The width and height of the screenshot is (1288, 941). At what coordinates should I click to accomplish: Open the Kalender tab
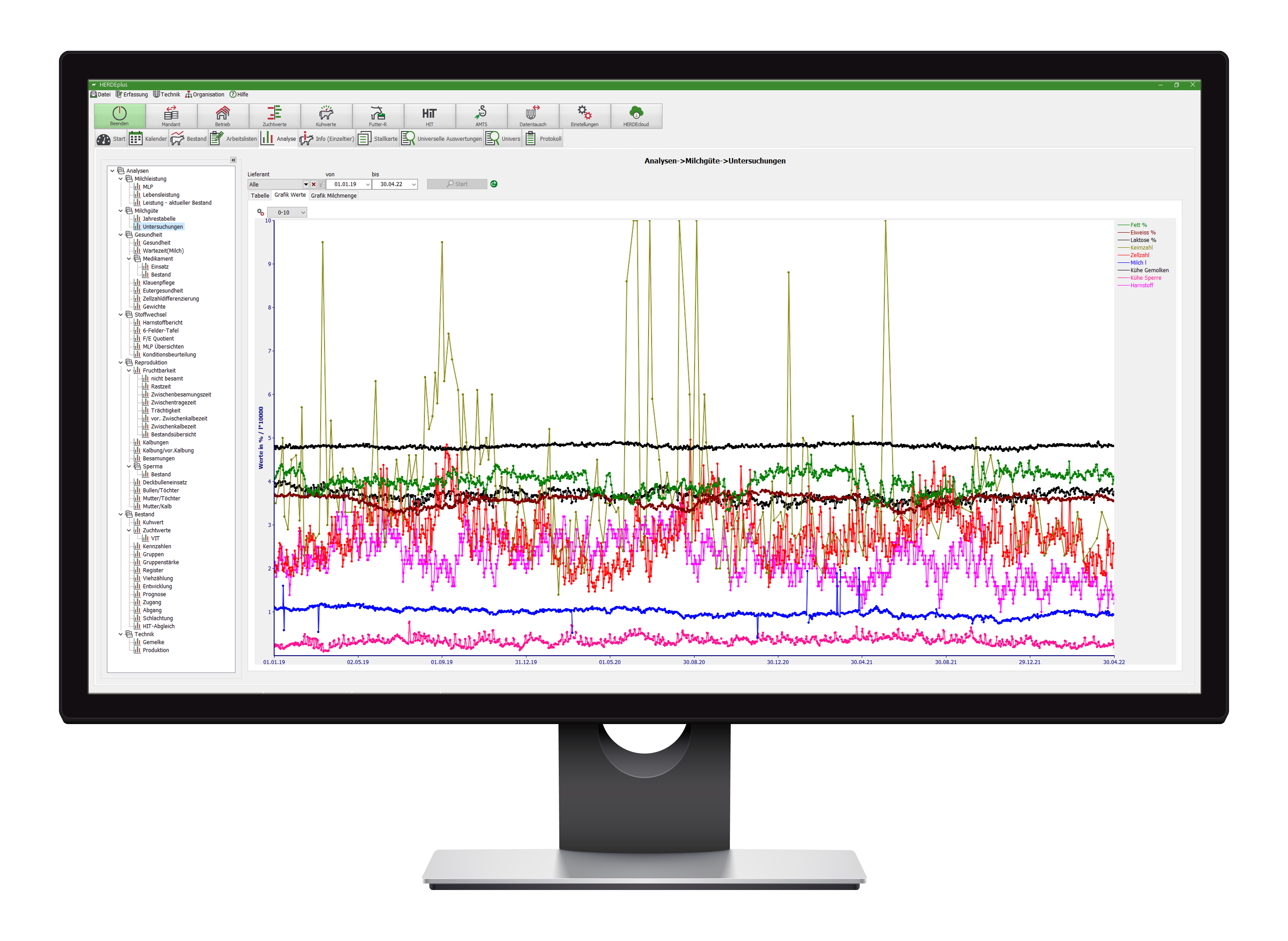(x=148, y=139)
